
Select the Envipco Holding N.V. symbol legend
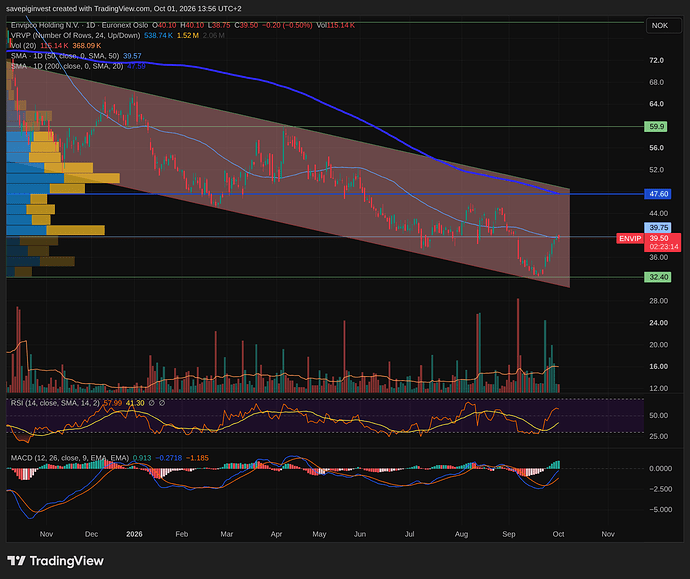(80, 26)
